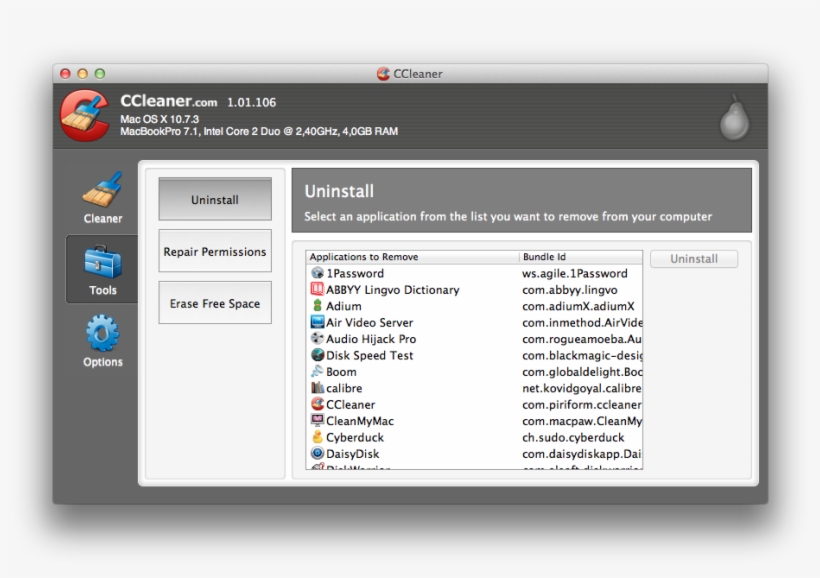Click the ABBYY Lingvo Dictionary icon
Viewport: 820px width, 578px height.
317,289
